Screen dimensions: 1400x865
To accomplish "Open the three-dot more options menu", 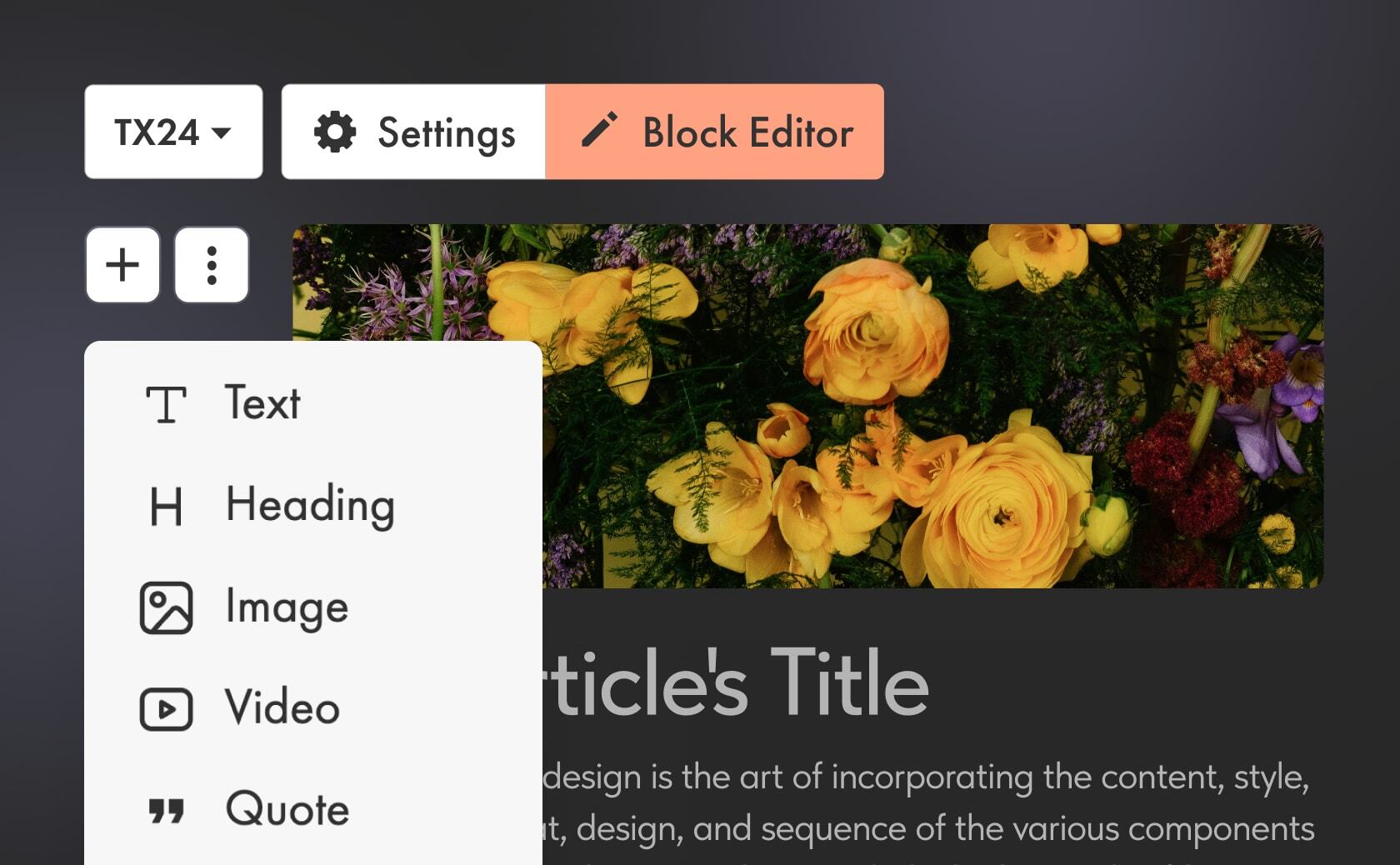I will click(x=212, y=265).
